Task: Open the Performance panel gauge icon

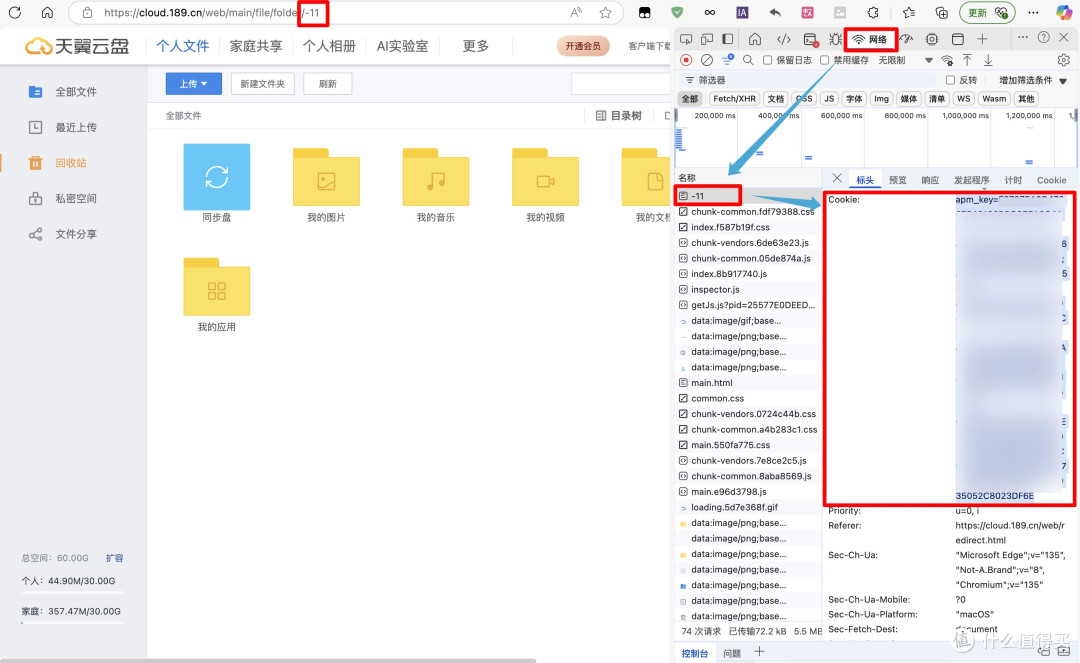Action: tap(906, 39)
